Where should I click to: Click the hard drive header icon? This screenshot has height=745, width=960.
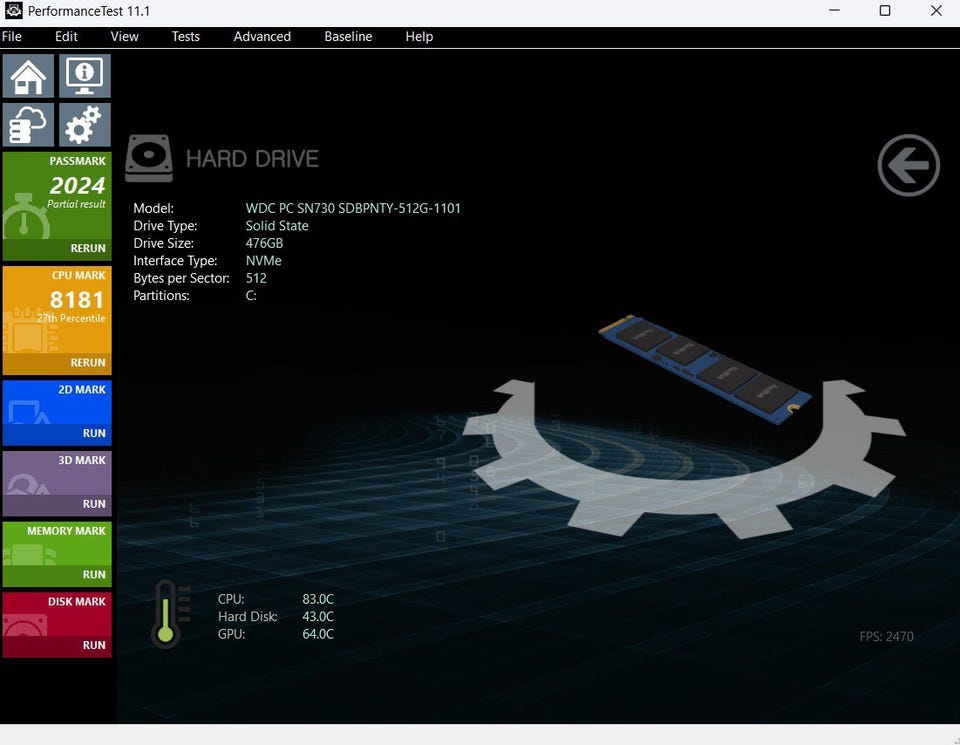click(149, 159)
